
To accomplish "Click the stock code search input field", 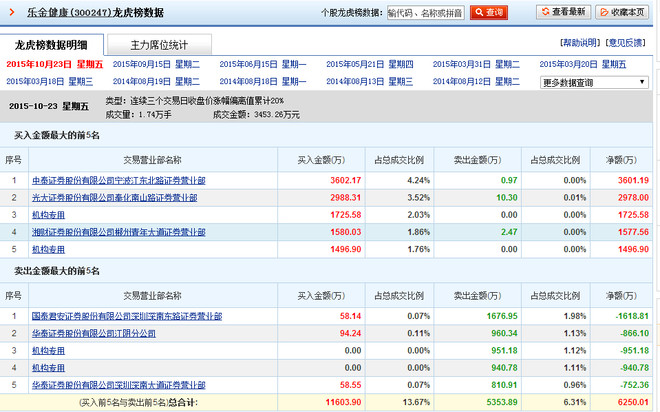I will point(427,12).
